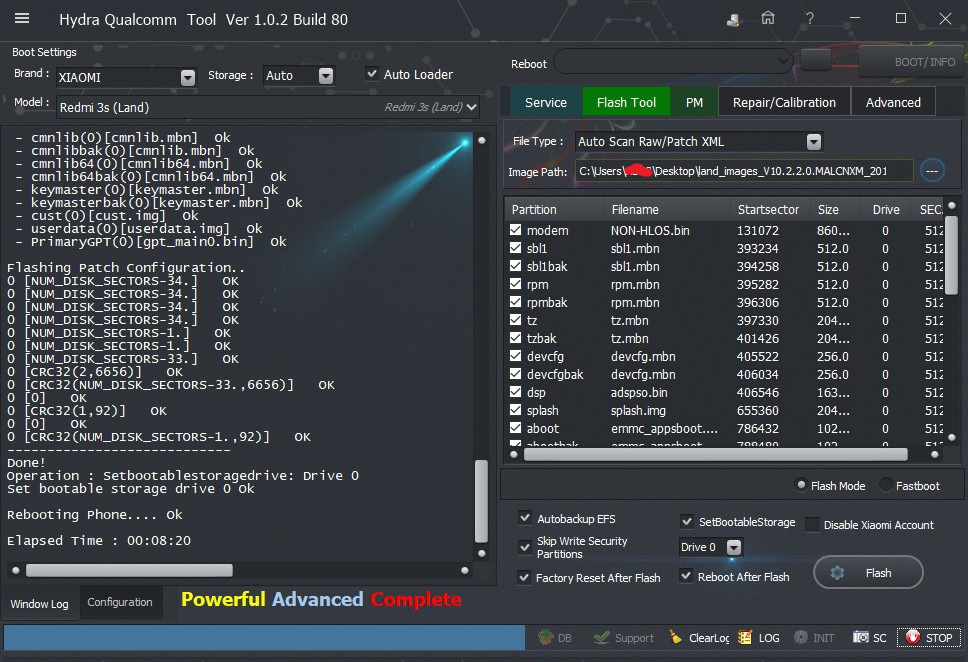Click the small button beside Reboot dropdown
This screenshot has height=662, width=968.
(x=816, y=61)
